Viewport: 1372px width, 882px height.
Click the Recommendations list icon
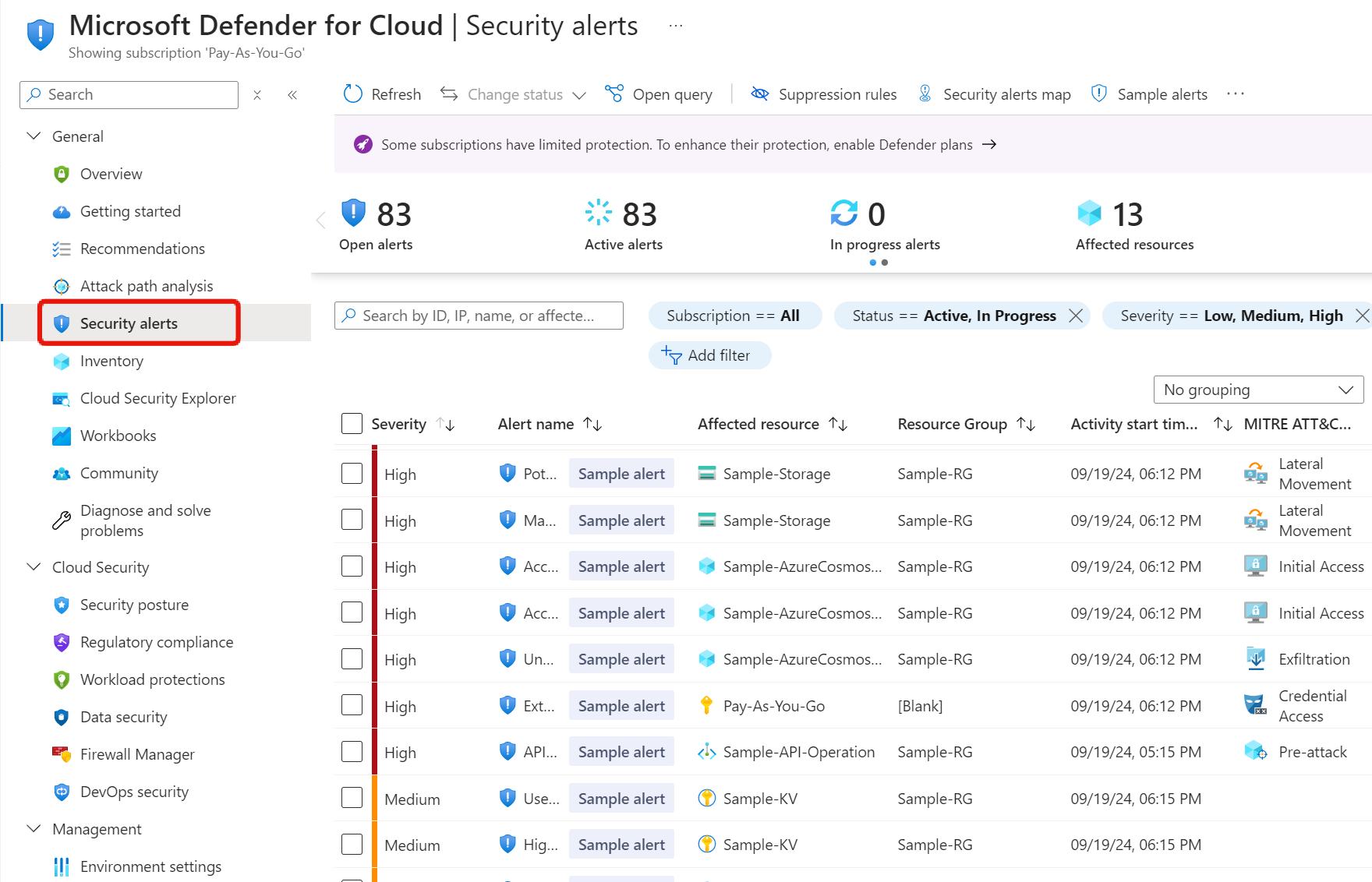(62, 249)
